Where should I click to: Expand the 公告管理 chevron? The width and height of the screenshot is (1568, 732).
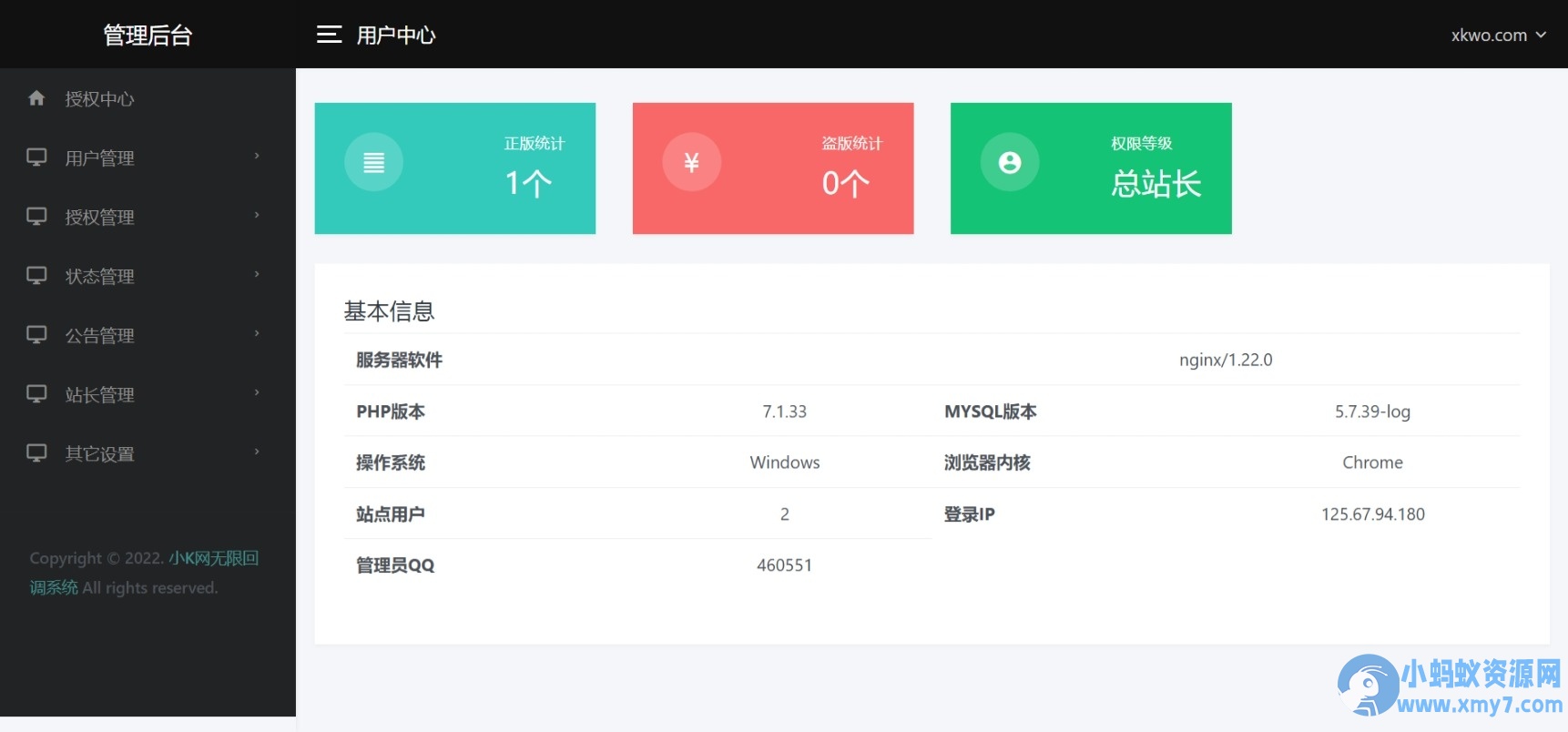point(257,334)
